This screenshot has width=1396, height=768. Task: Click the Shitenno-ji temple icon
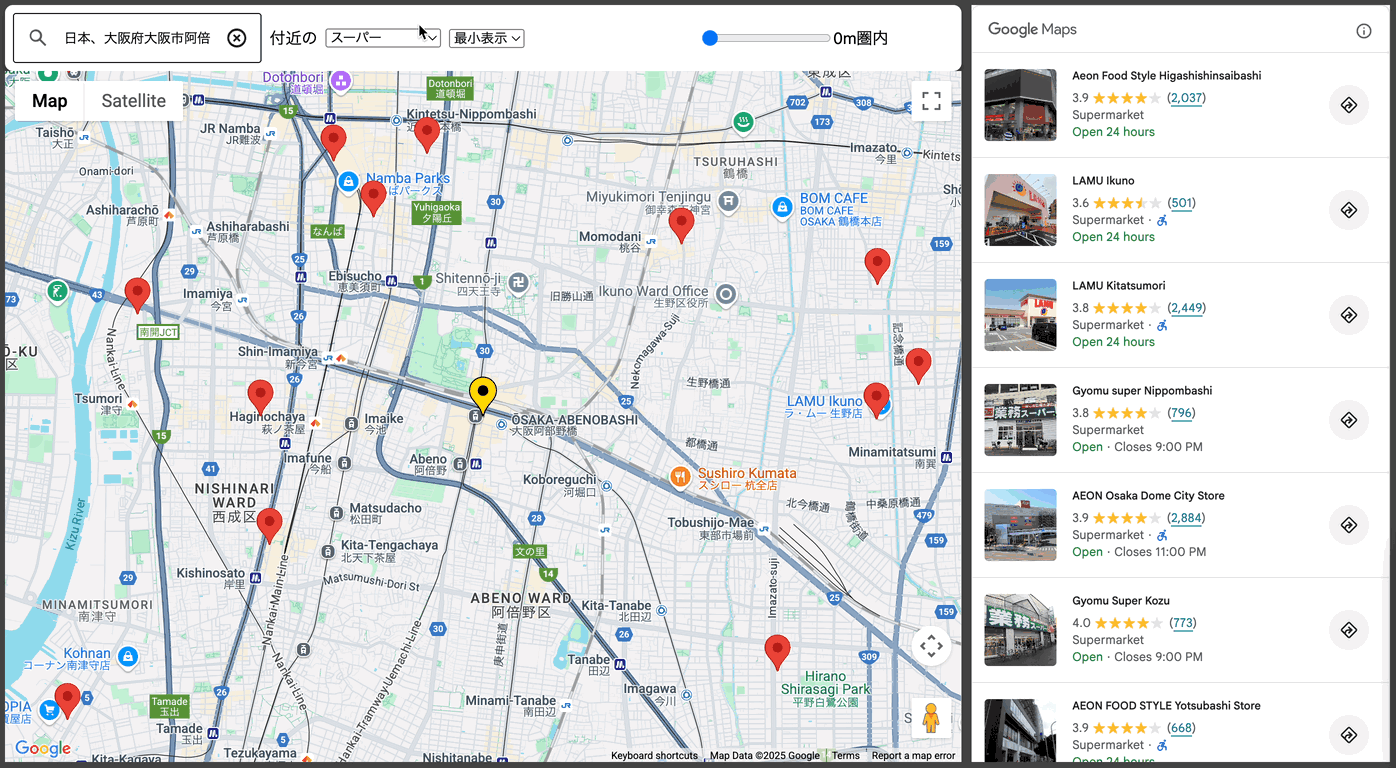(x=519, y=282)
